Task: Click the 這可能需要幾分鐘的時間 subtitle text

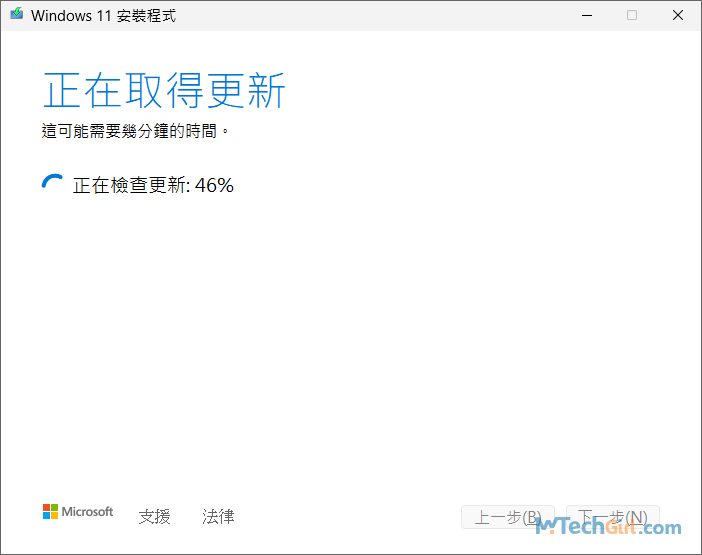Action: click(x=136, y=131)
